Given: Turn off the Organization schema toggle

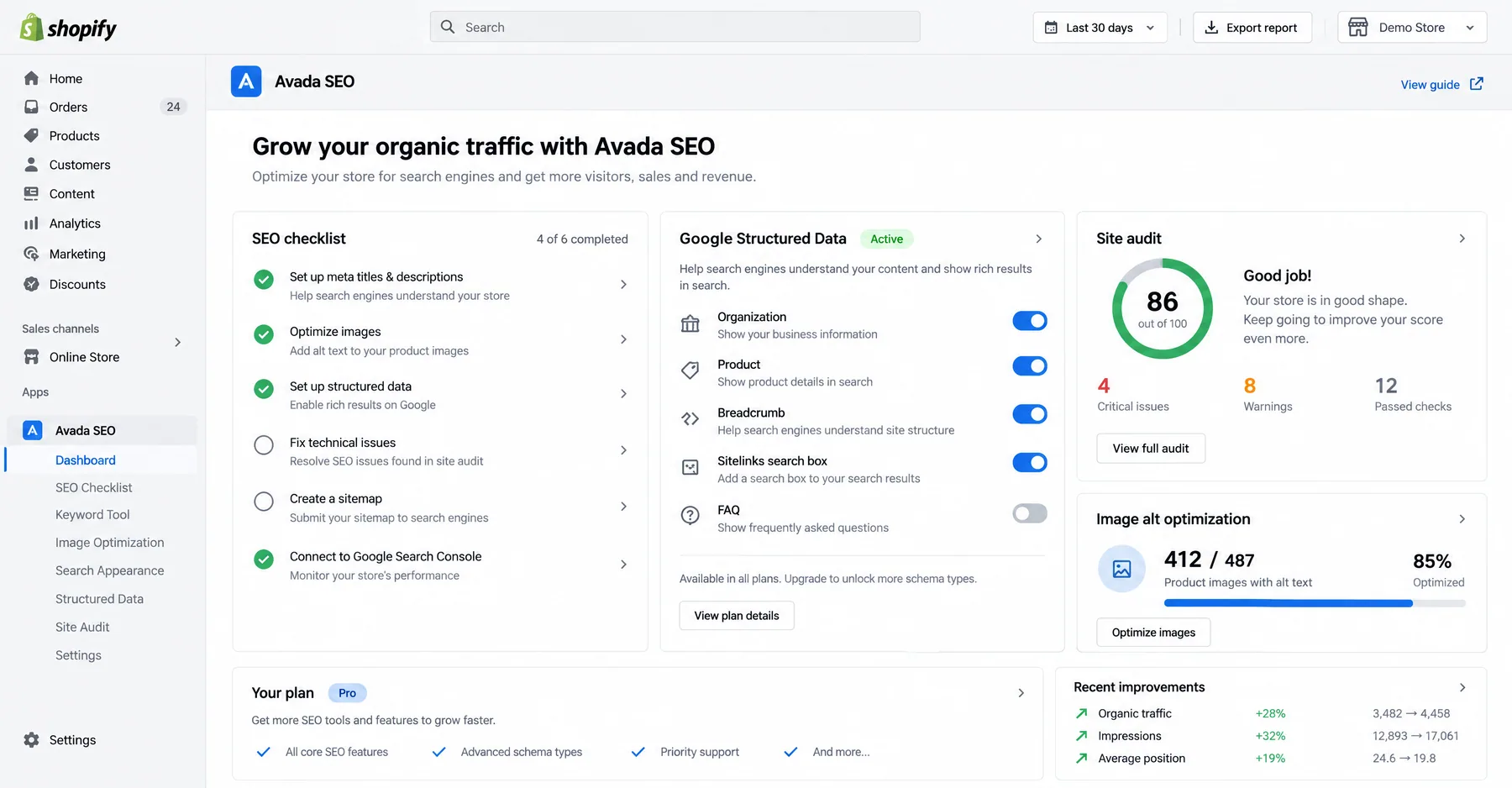Looking at the screenshot, I should click(x=1030, y=321).
